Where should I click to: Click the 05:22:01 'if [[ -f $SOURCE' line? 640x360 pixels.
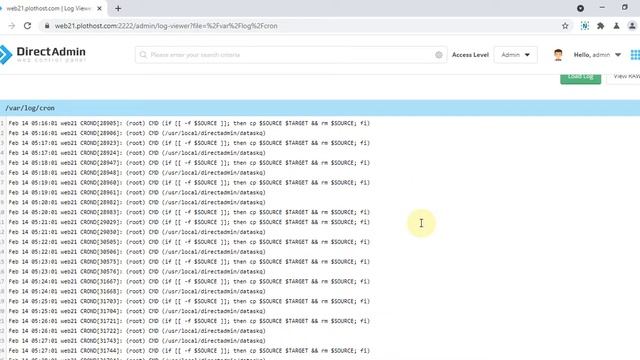189,242
